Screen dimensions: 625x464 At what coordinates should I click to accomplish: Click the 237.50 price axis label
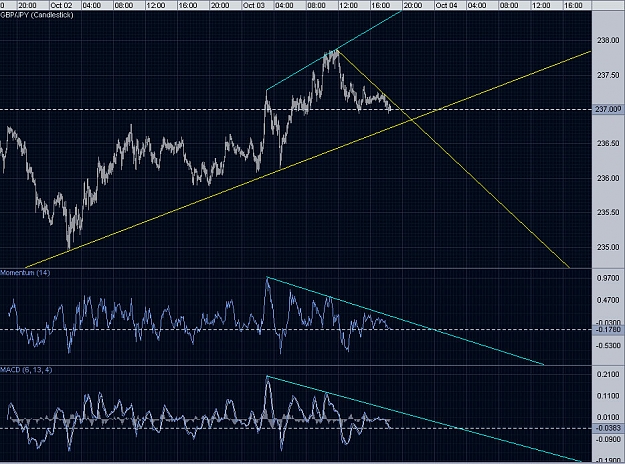click(608, 75)
